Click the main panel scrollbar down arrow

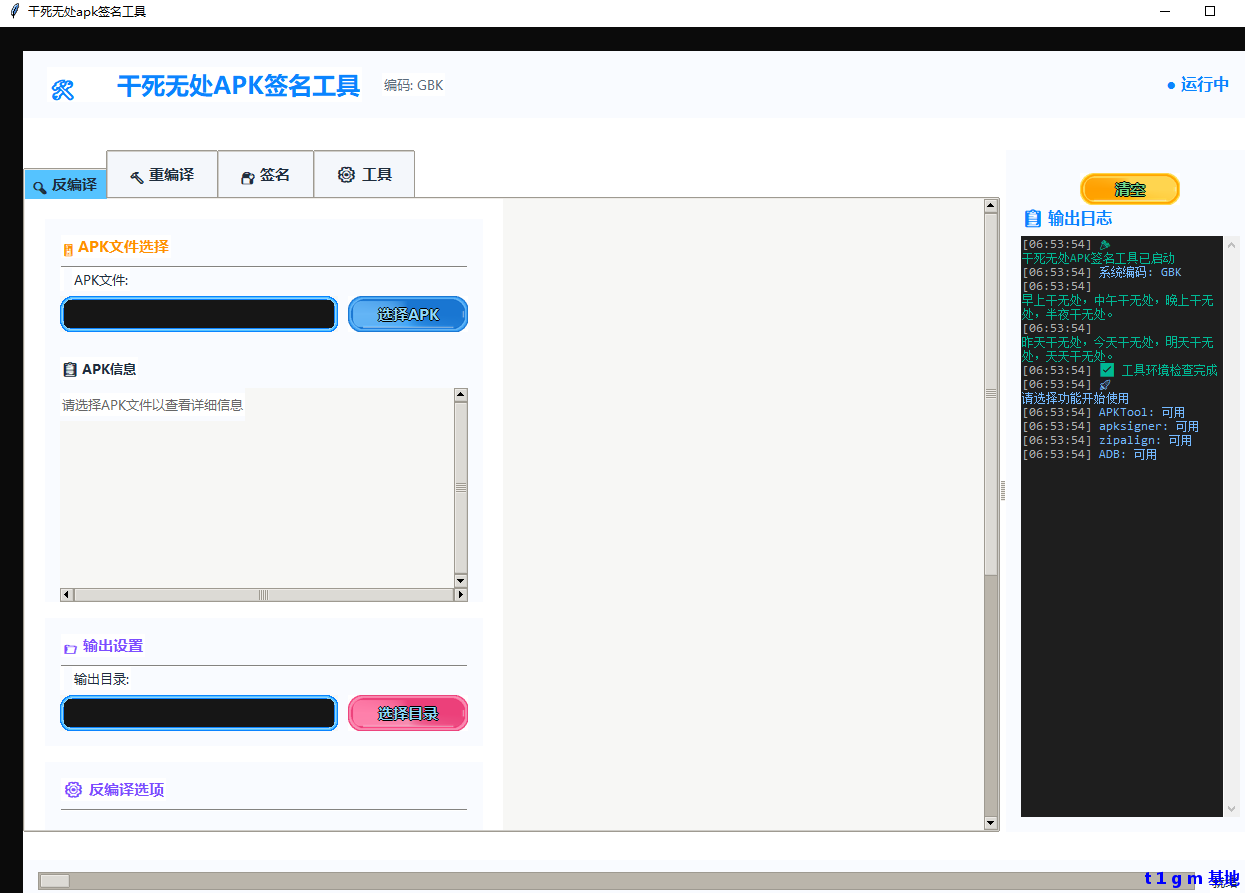[991, 823]
